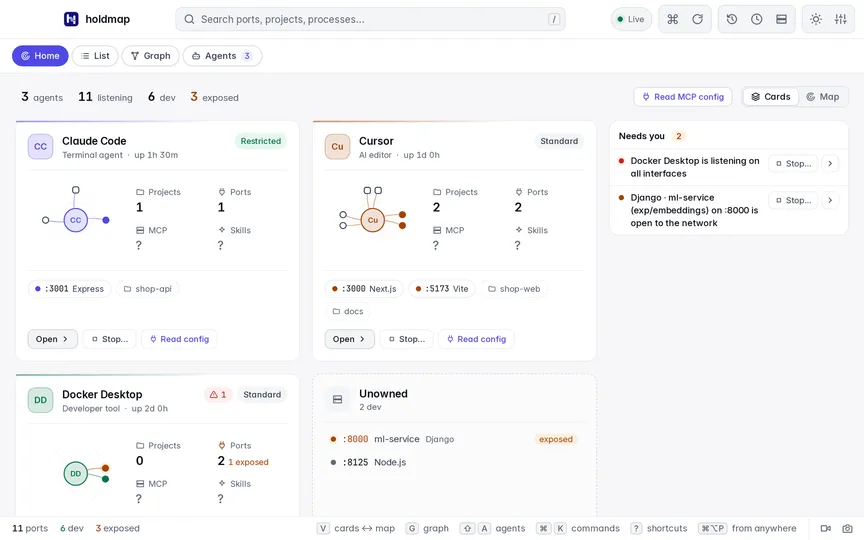Screen dimensions: 864x540
Task: Click the Standard badge on Docker Desktop card
Action: click(x=262, y=395)
